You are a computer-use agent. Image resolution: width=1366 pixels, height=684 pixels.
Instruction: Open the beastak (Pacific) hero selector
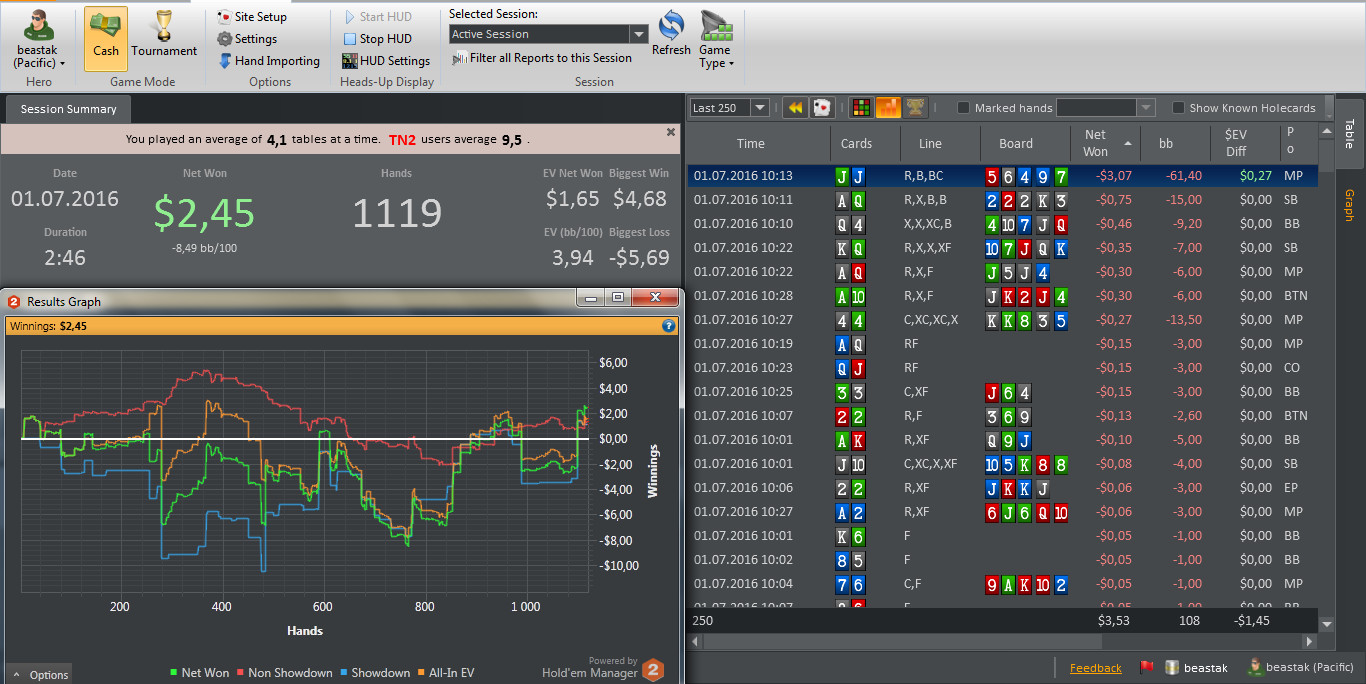pyautogui.click(x=39, y=39)
